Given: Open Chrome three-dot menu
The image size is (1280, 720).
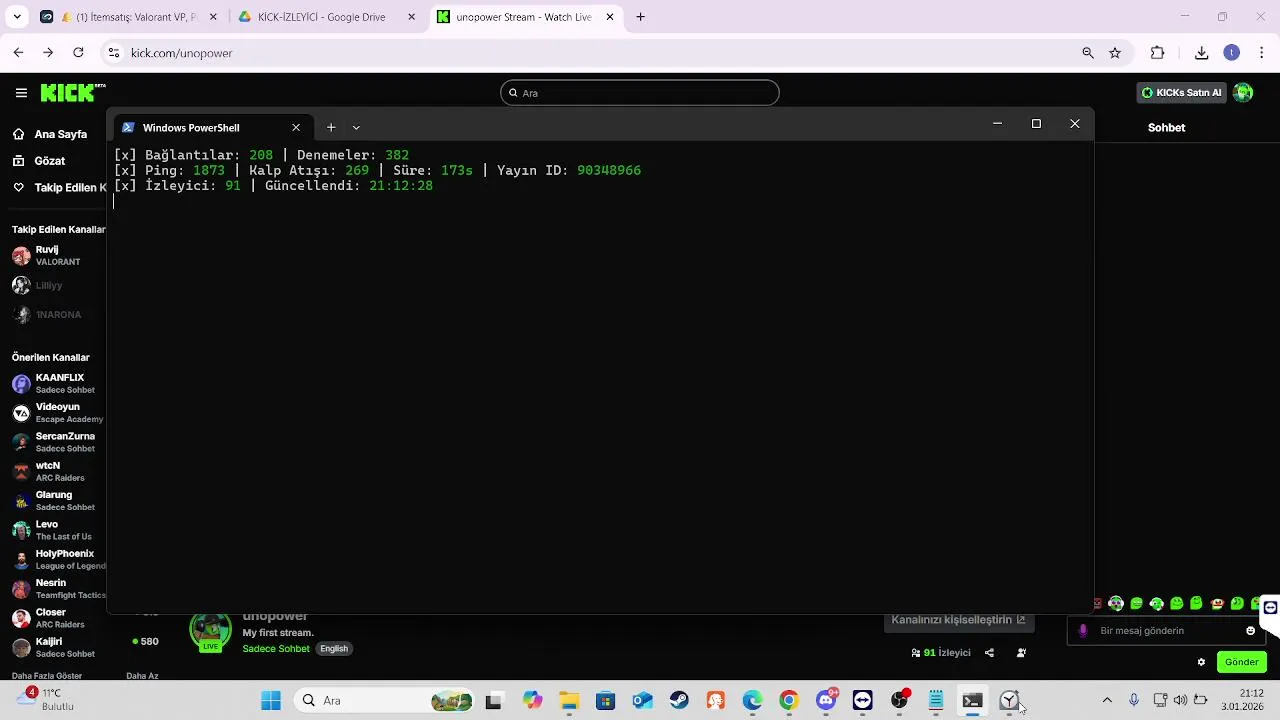Looking at the screenshot, I should point(1263,53).
